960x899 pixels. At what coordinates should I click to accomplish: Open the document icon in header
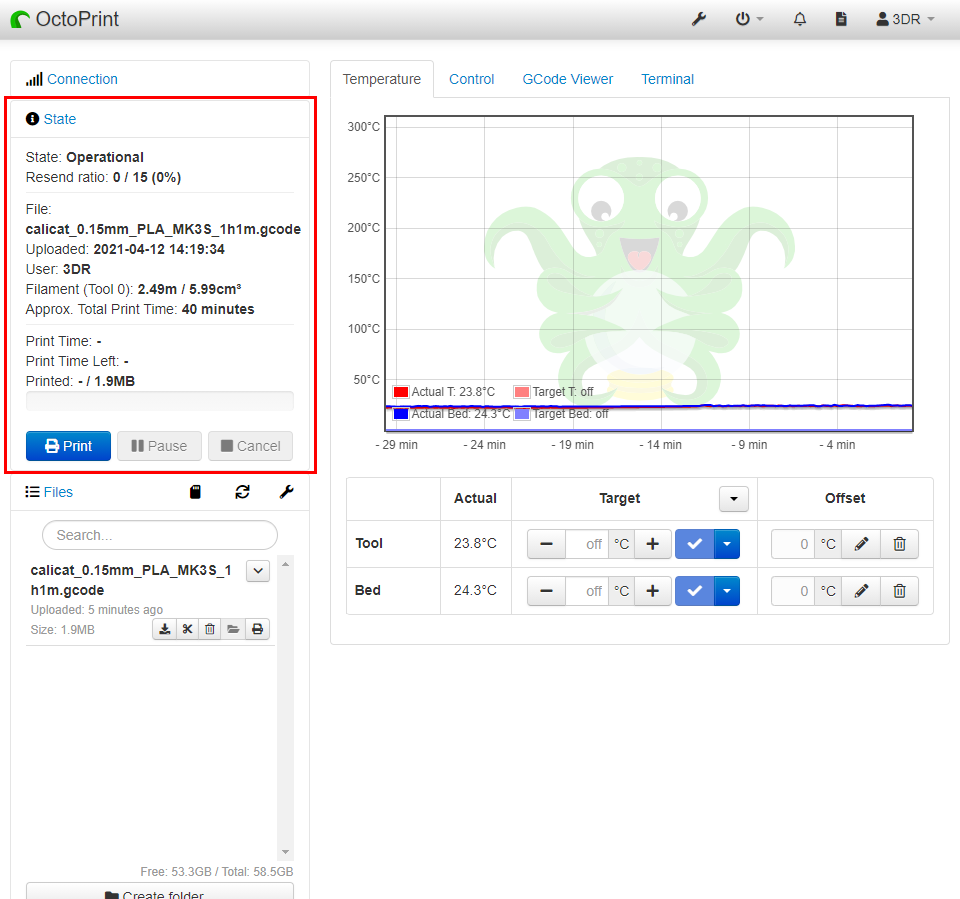(x=841, y=19)
